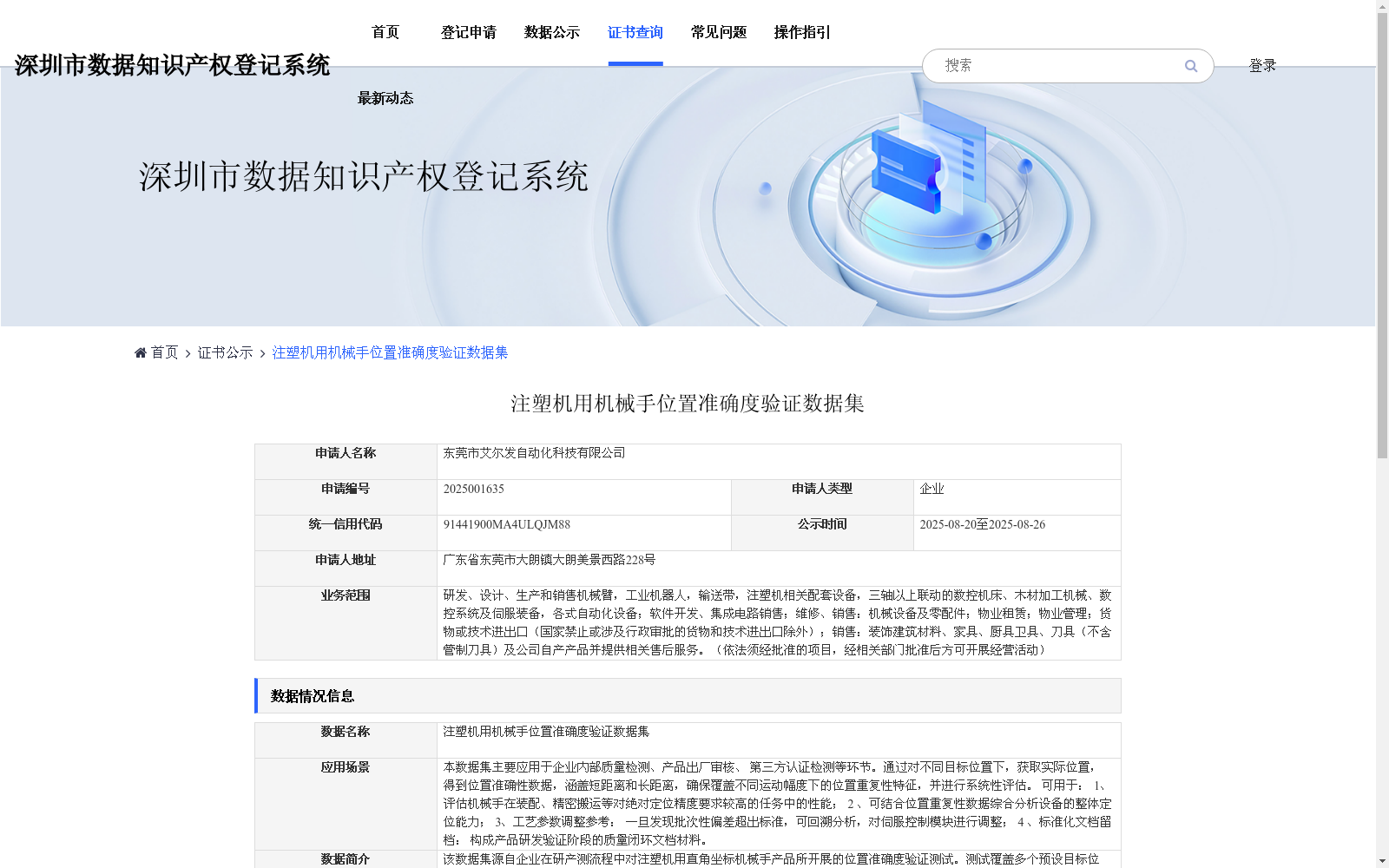Click the 数据名称 label cell
Viewport: 1389px width, 868px height.
click(x=346, y=740)
